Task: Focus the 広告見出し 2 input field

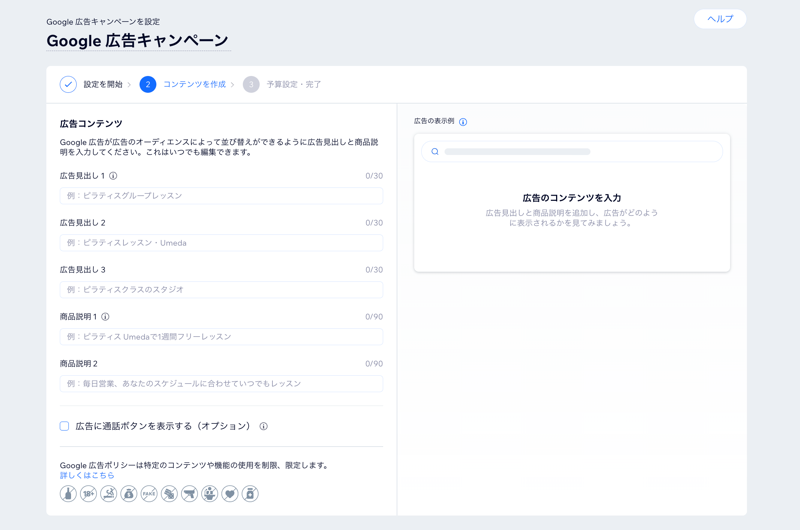Action: click(x=221, y=243)
